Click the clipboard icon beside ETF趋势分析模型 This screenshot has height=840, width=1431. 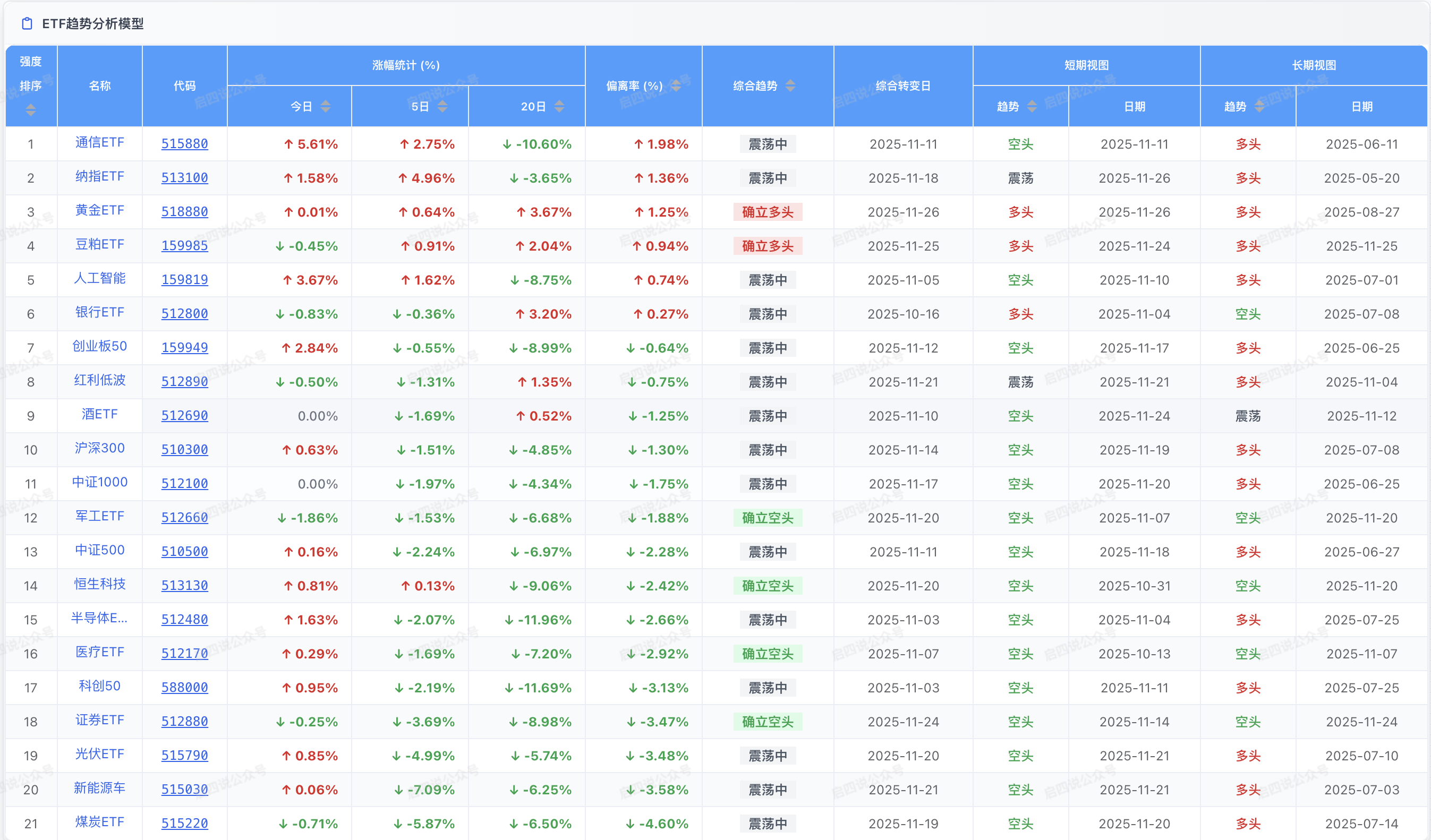(x=27, y=23)
